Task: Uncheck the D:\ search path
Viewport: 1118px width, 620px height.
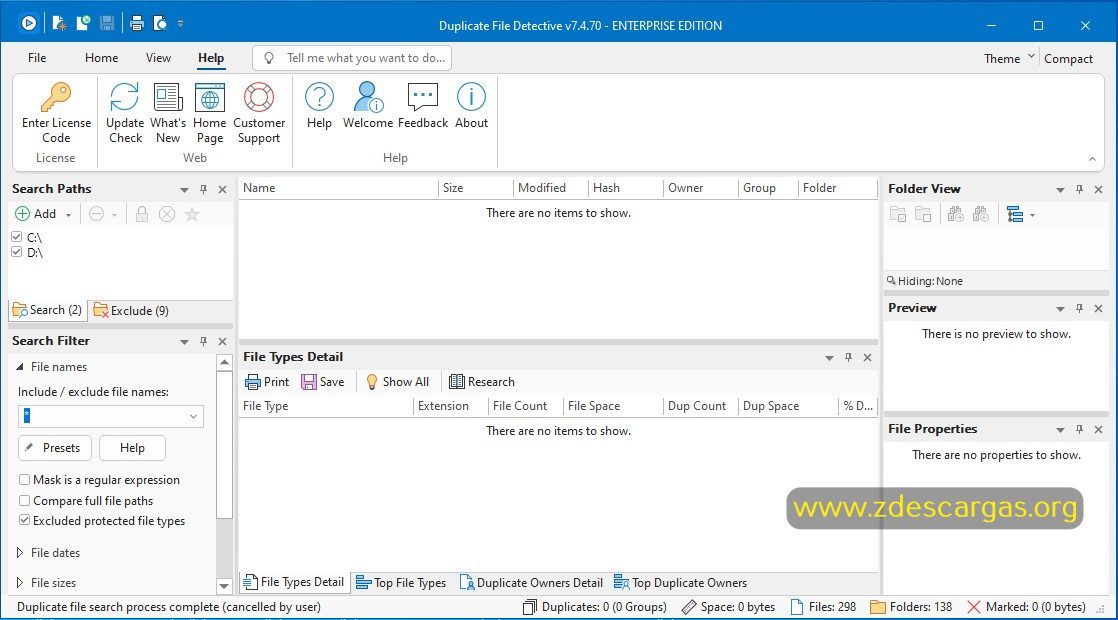Action: pyautogui.click(x=17, y=252)
